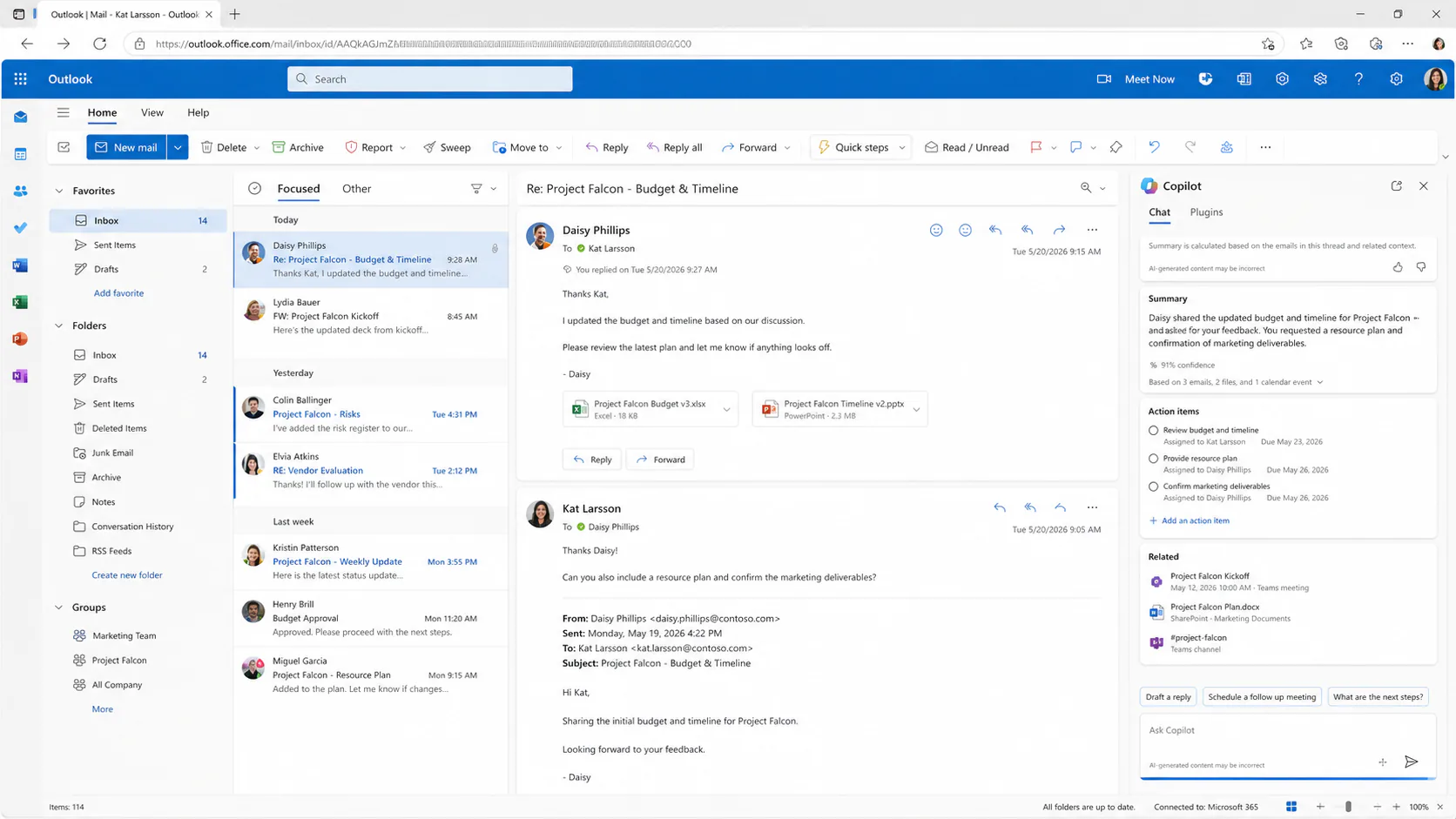Click Schedule a follow up meeting
The width and height of the screenshot is (1456, 819).
[1262, 696]
